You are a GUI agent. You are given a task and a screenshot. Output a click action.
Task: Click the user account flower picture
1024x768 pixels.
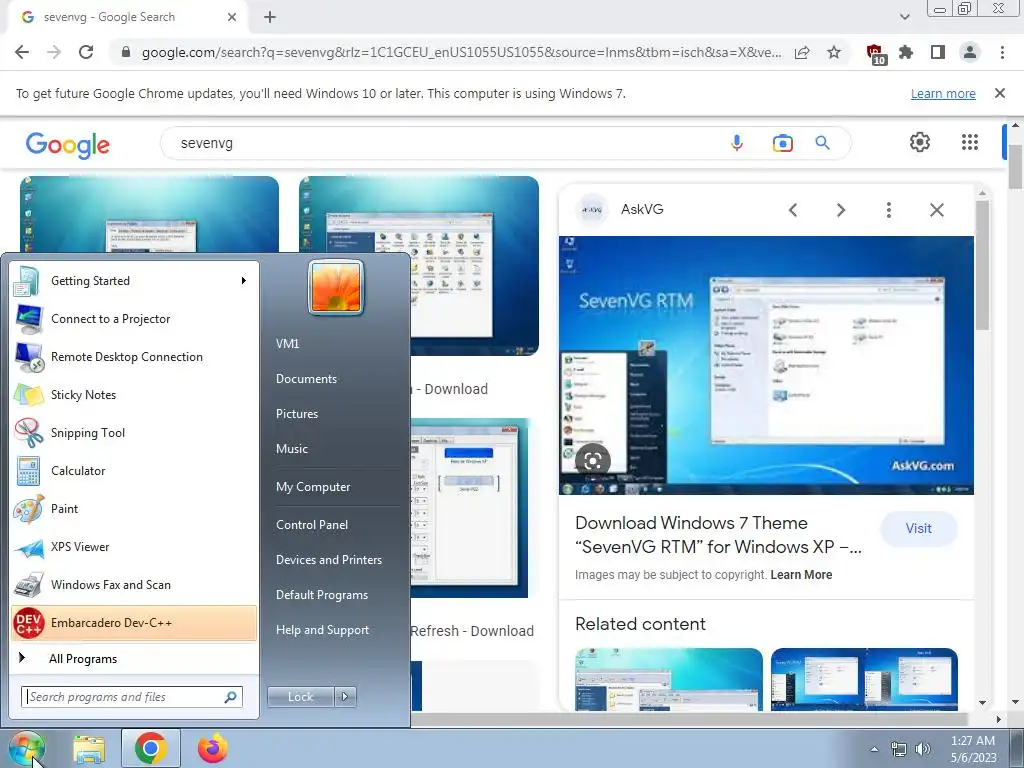pos(336,287)
